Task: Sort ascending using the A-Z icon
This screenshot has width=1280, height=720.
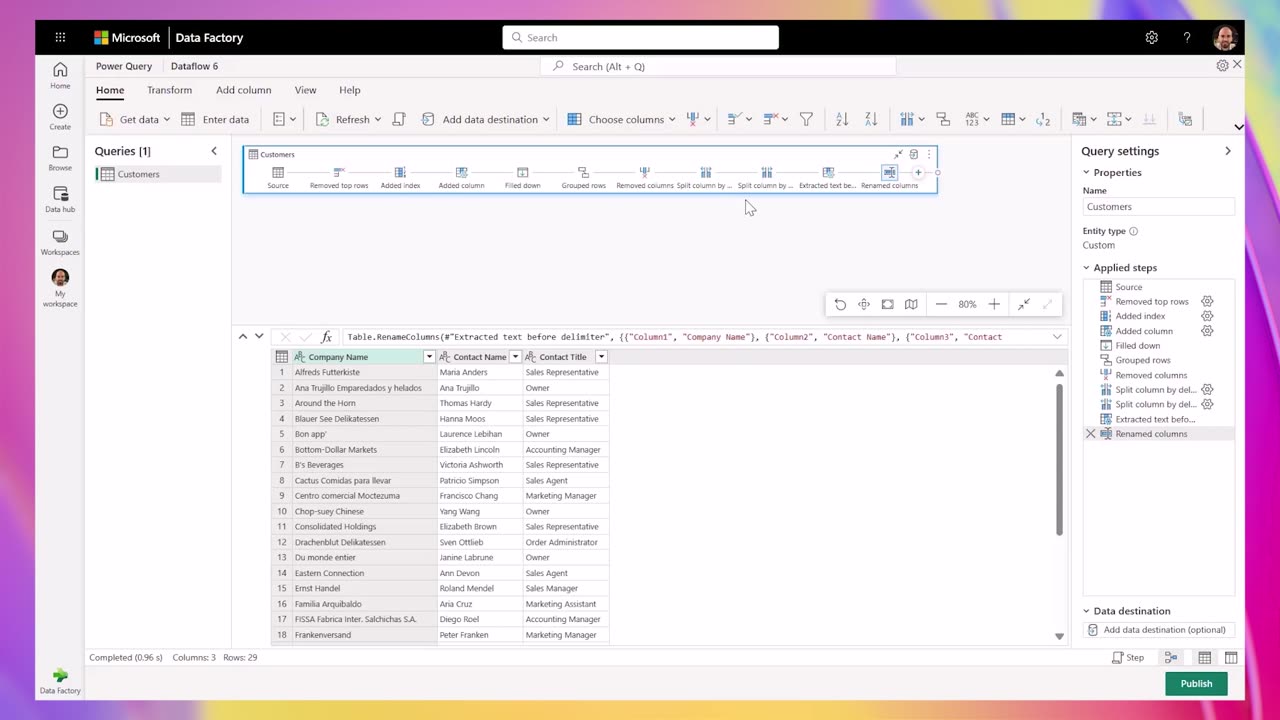Action: click(x=842, y=119)
